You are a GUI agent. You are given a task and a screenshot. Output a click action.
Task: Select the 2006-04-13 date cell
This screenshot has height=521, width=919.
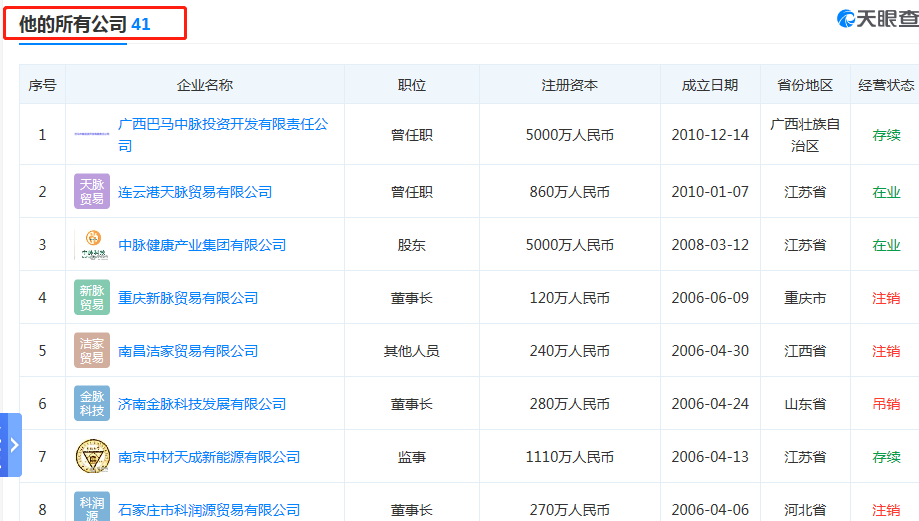(x=710, y=457)
